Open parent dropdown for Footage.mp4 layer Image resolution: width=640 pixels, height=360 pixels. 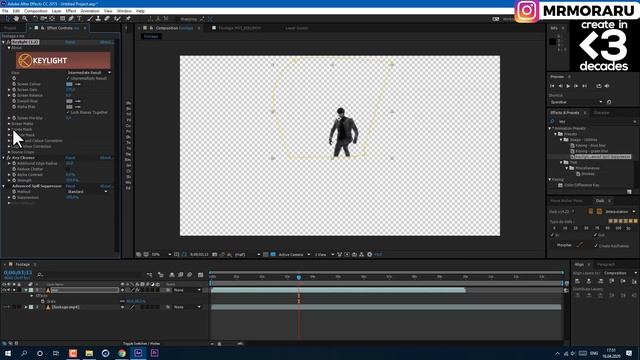[x=187, y=307]
